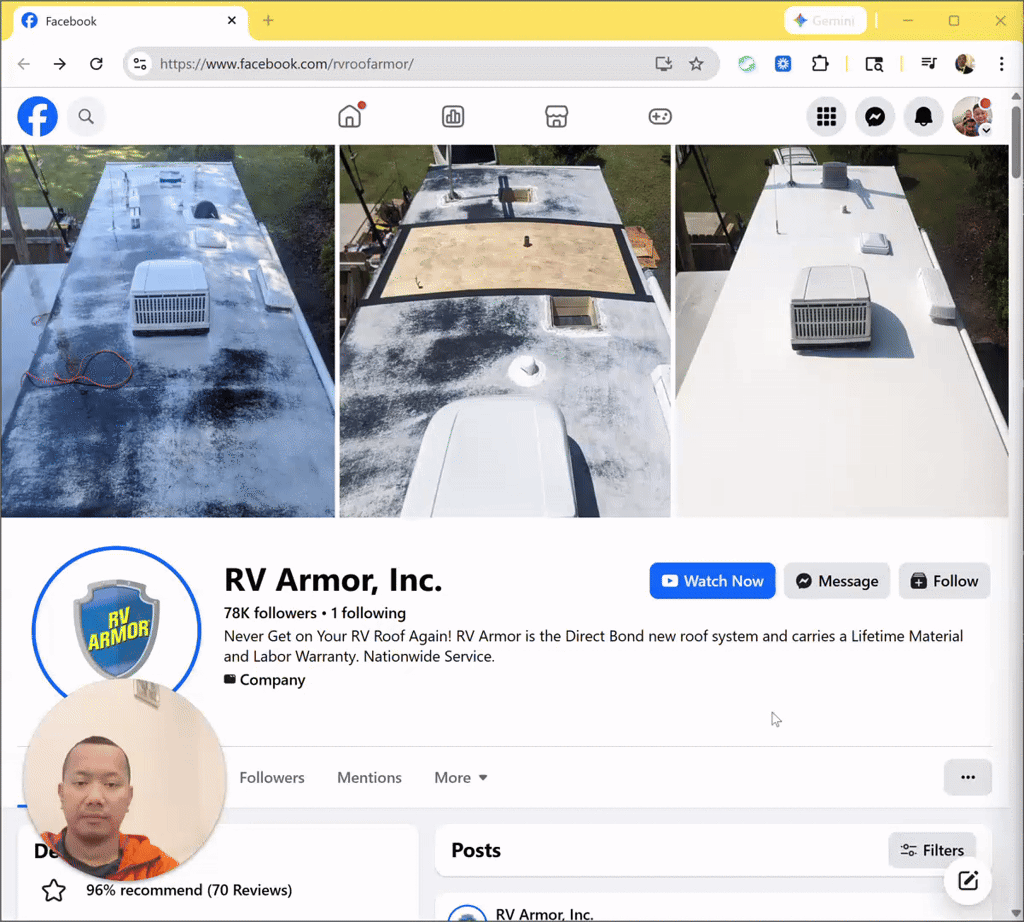The image size is (1024, 922).
Task: Open the Facebook search icon
Action: tap(86, 116)
